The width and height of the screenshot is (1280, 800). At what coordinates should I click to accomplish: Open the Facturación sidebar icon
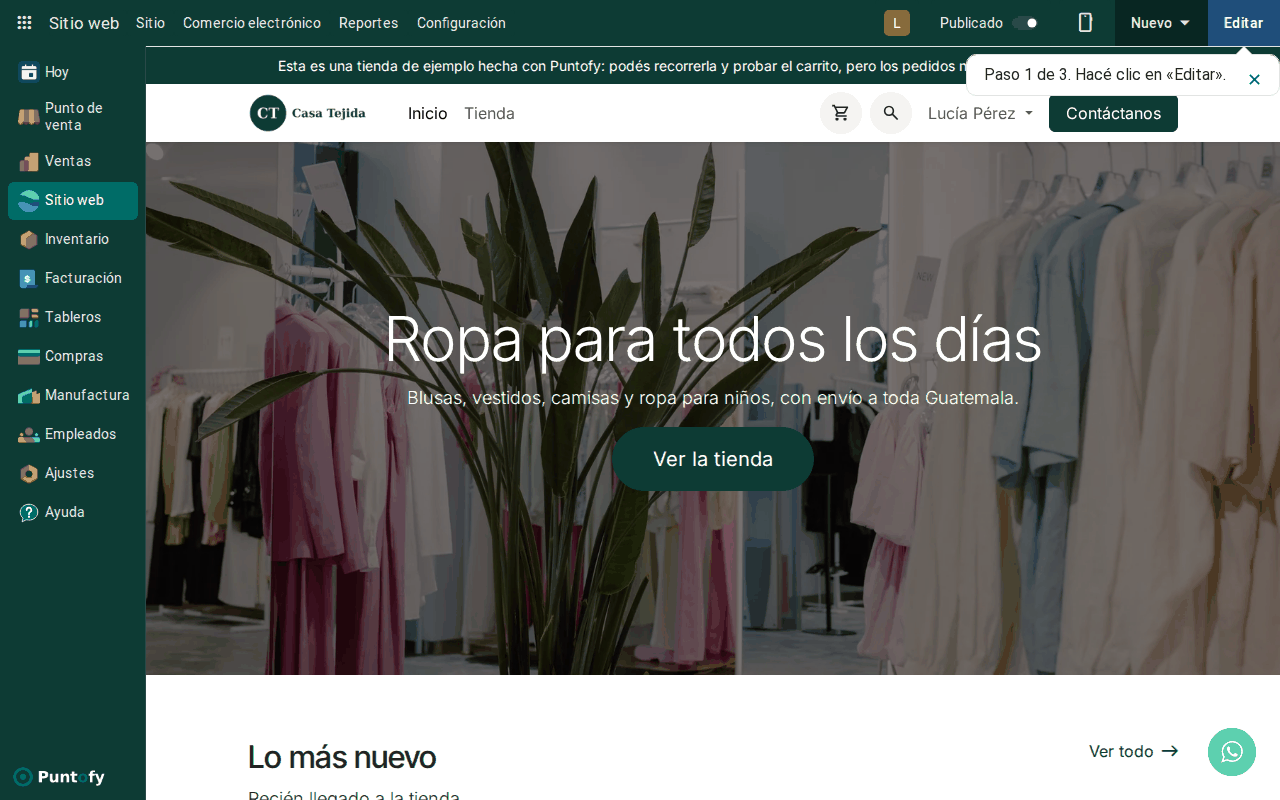tap(29, 278)
